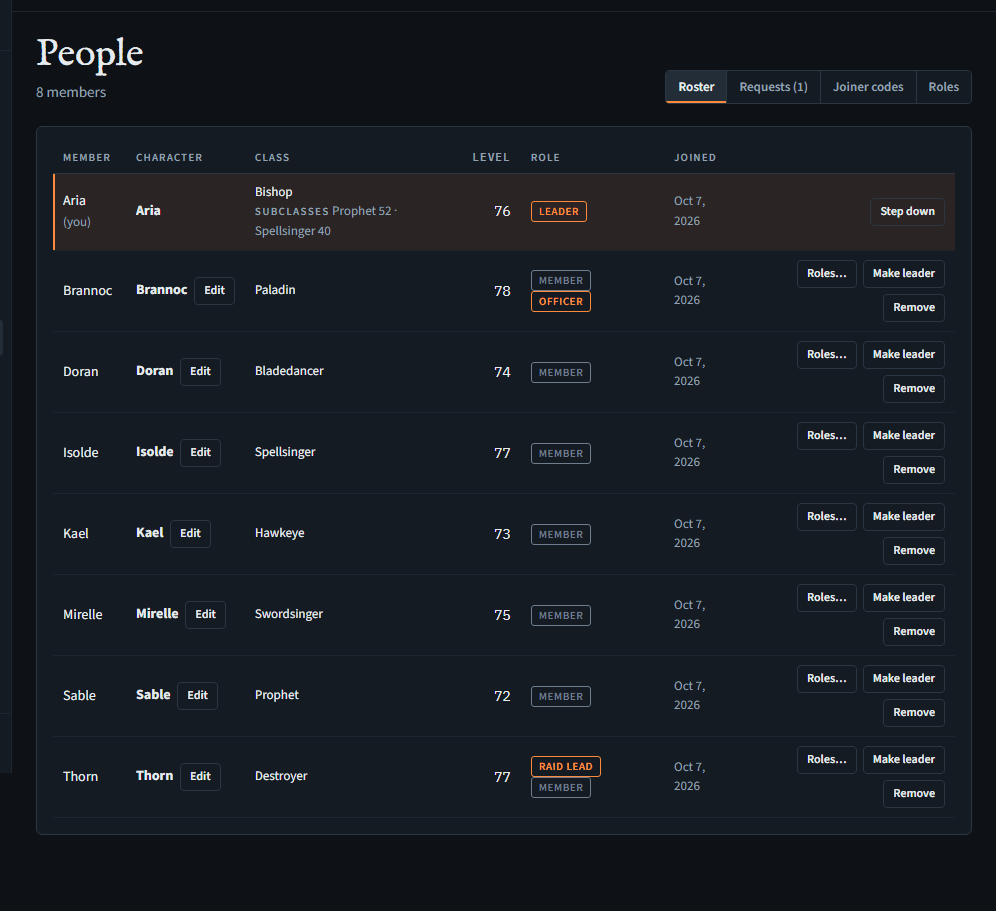Click the CHARACTER column header
Screen dimensions: 996x911
tap(169, 158)
